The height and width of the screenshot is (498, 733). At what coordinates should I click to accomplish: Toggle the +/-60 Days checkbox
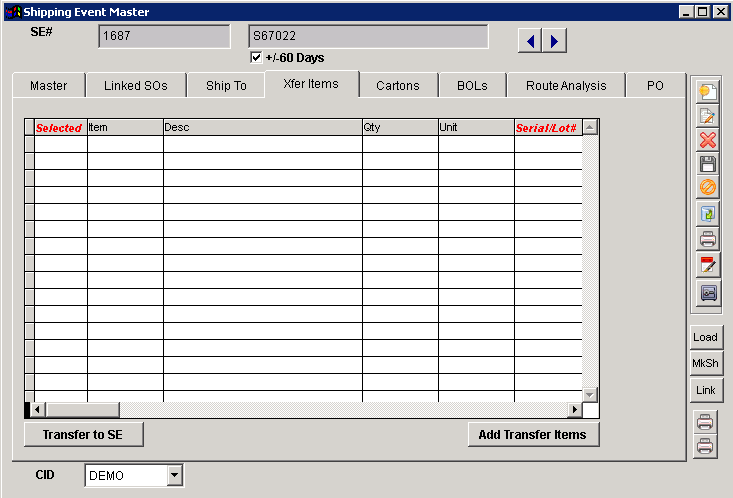[256, 58]
